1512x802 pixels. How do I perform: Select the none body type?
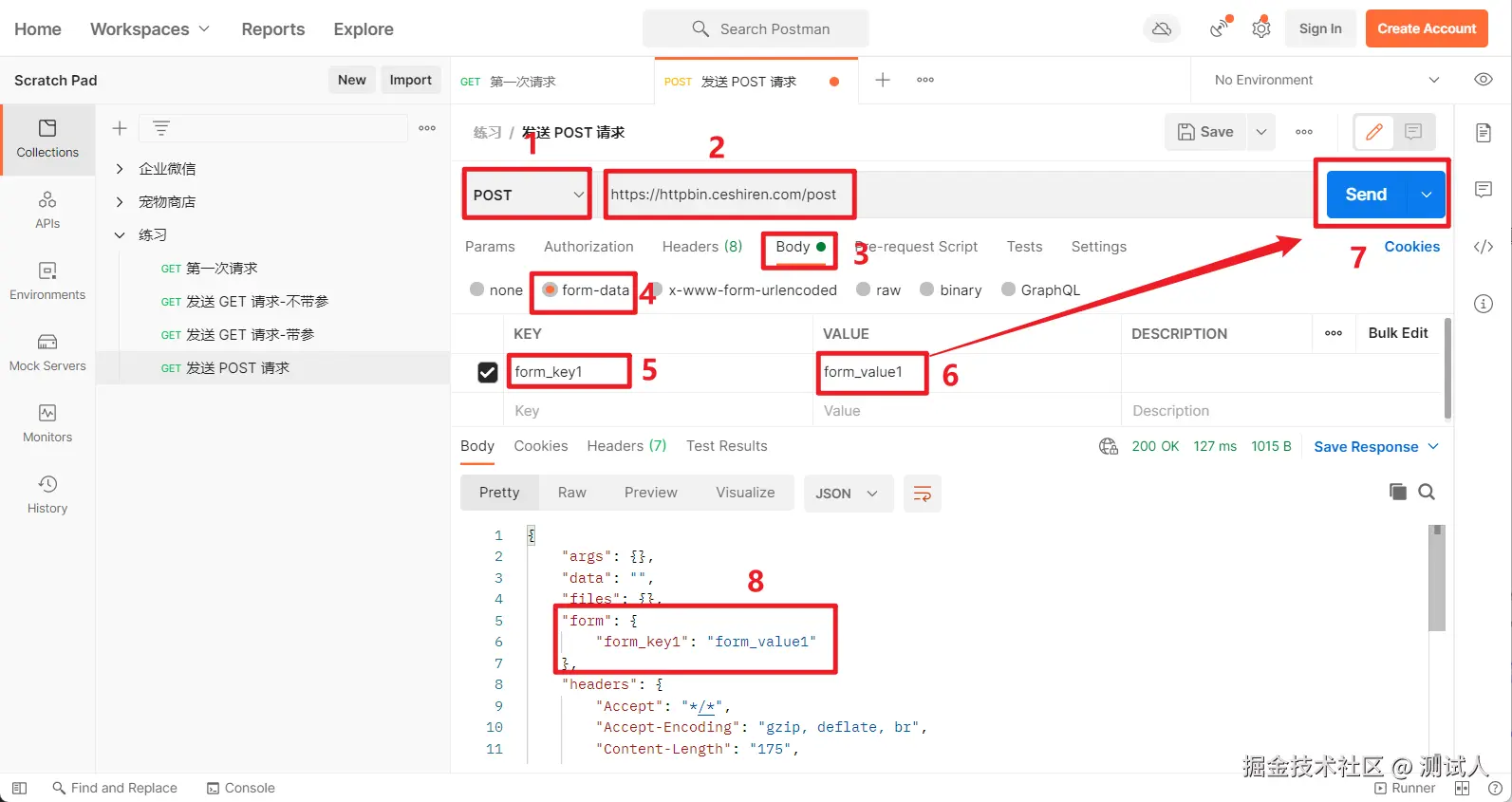point(477,289)
